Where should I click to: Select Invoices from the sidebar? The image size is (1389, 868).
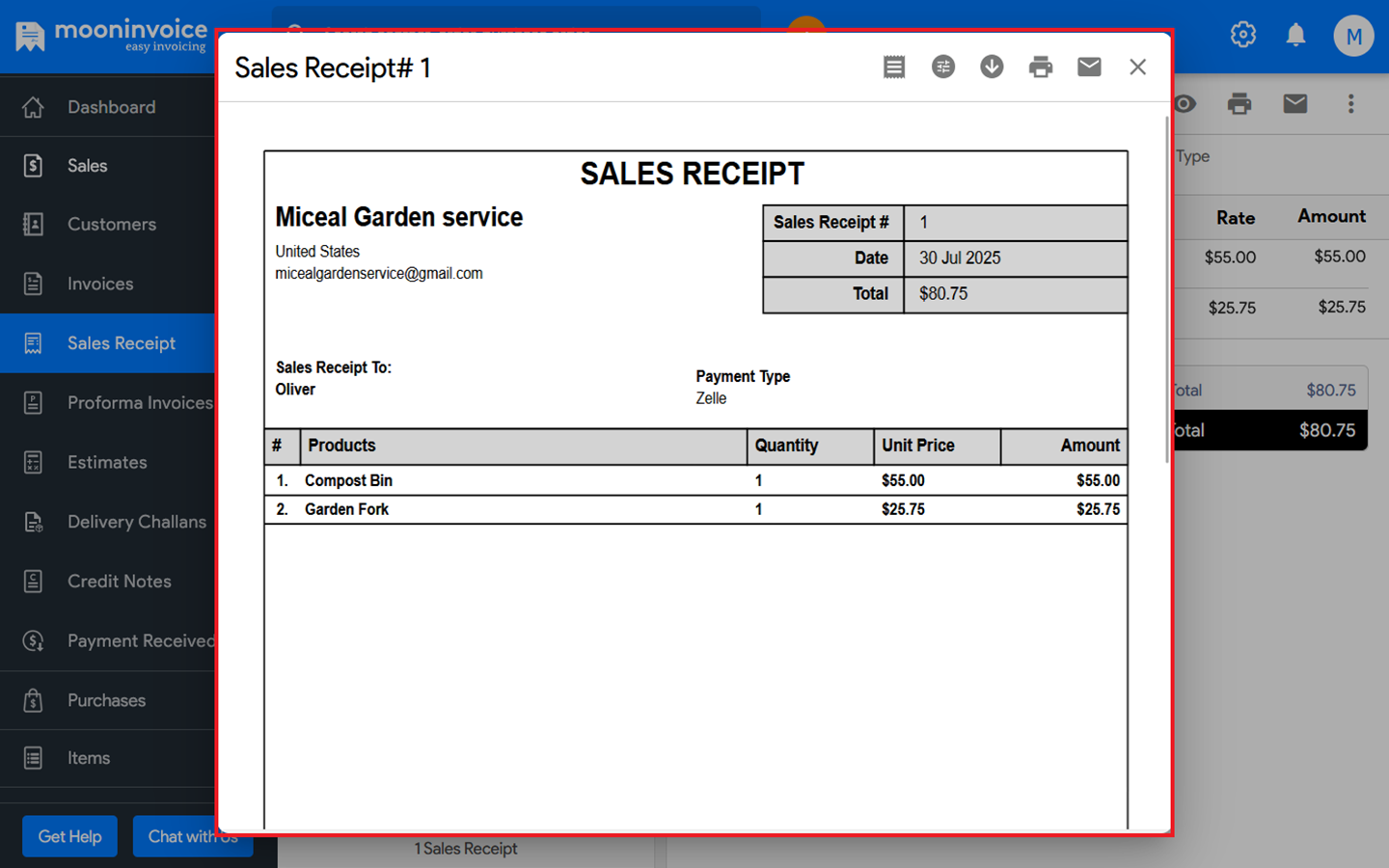[x=100, y=284]
